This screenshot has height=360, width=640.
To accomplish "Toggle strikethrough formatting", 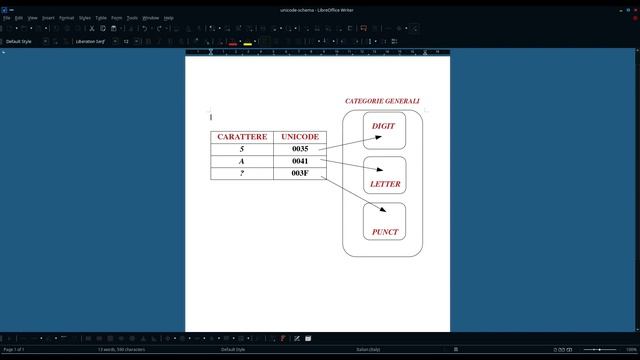I will pyautogui.click(x=181, y=41).
